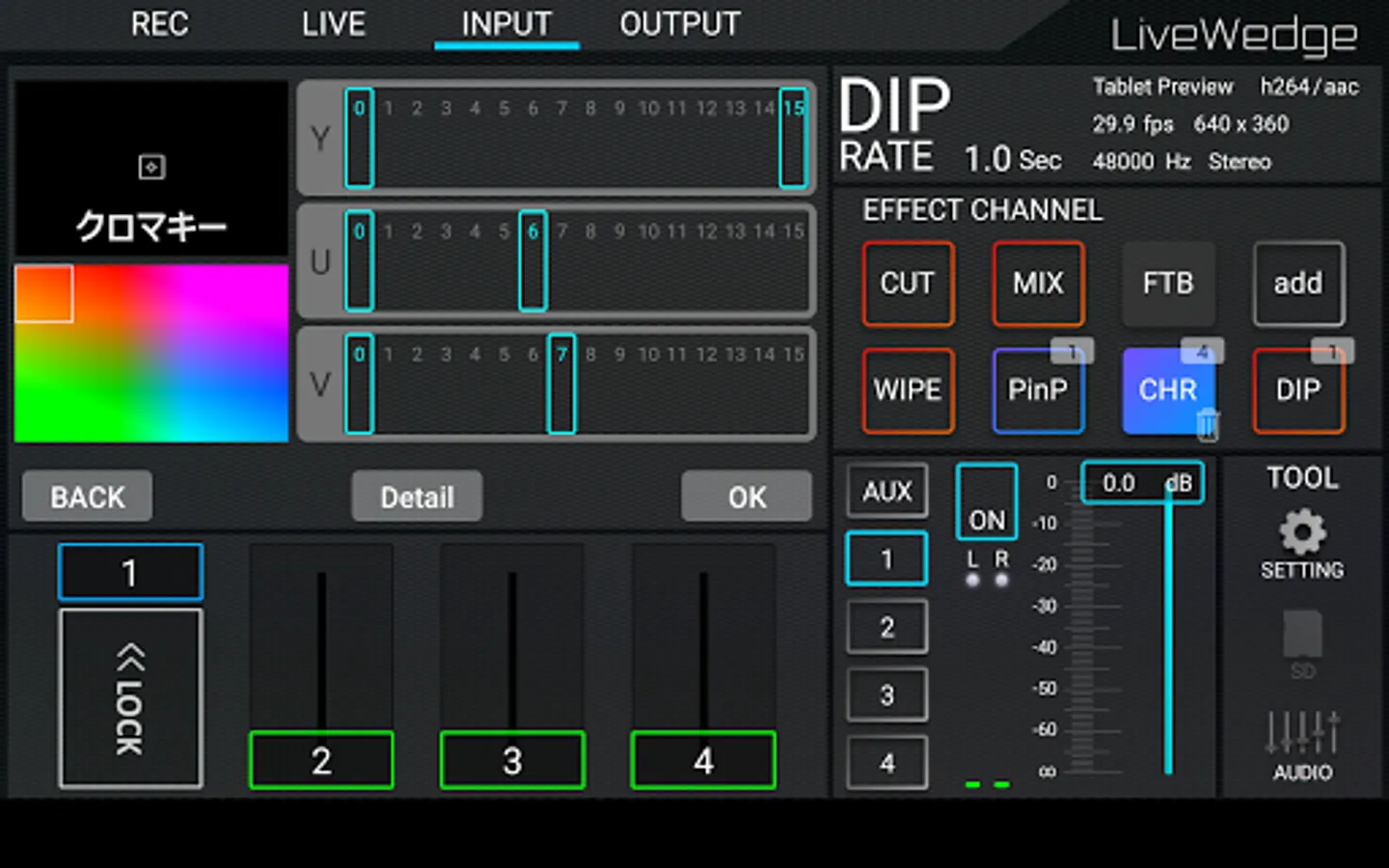Select video input 1
This screenshot has width=1389, height=868.
click(x=130, y=573)
